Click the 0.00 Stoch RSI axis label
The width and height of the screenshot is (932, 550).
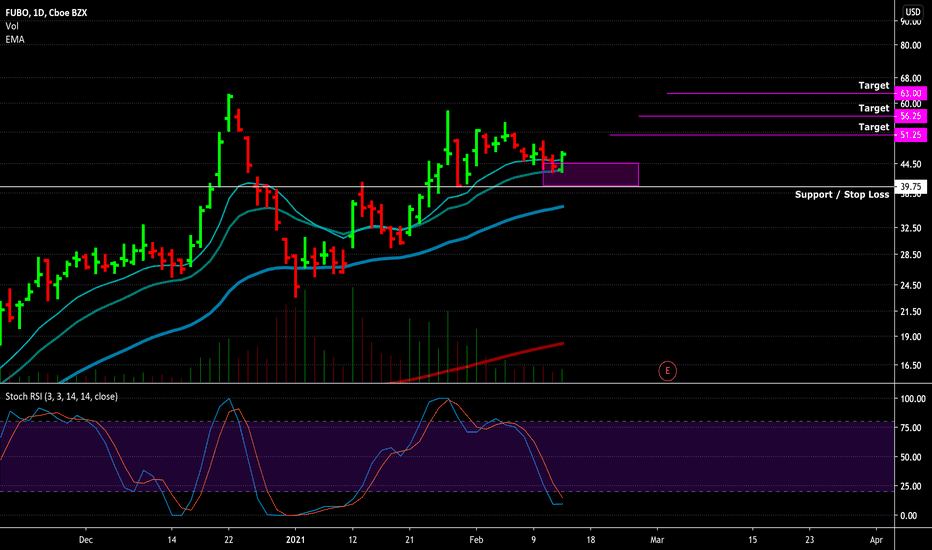point(908,516)
